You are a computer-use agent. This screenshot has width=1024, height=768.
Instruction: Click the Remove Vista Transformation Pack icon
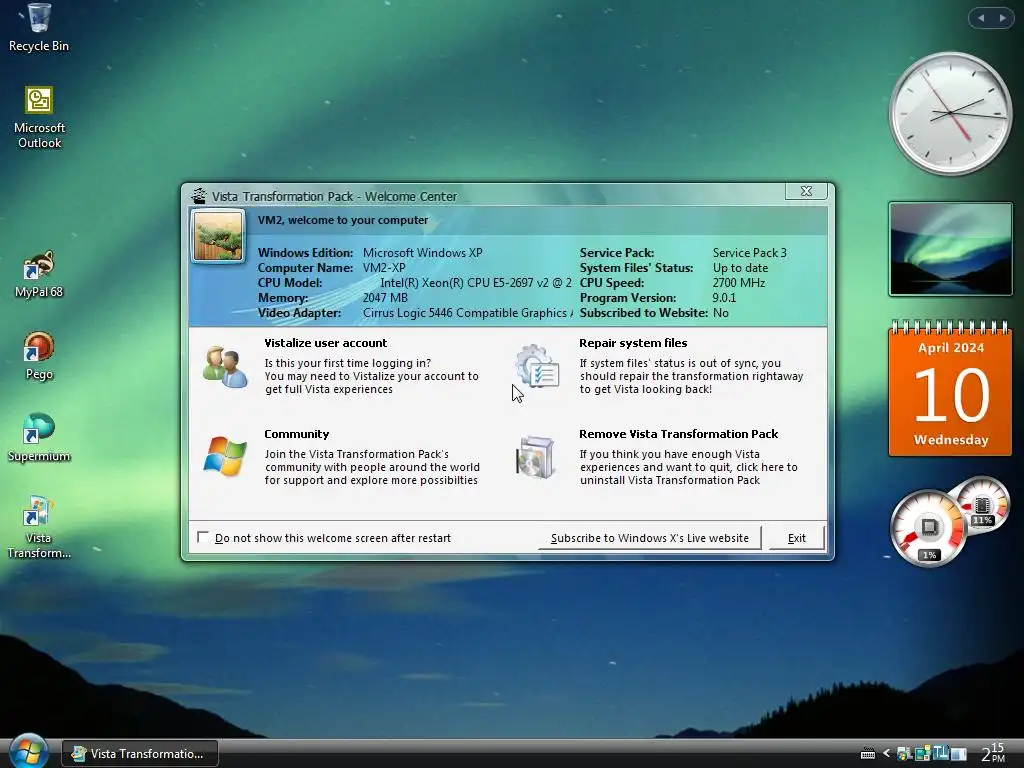click(x=536, y=457)
